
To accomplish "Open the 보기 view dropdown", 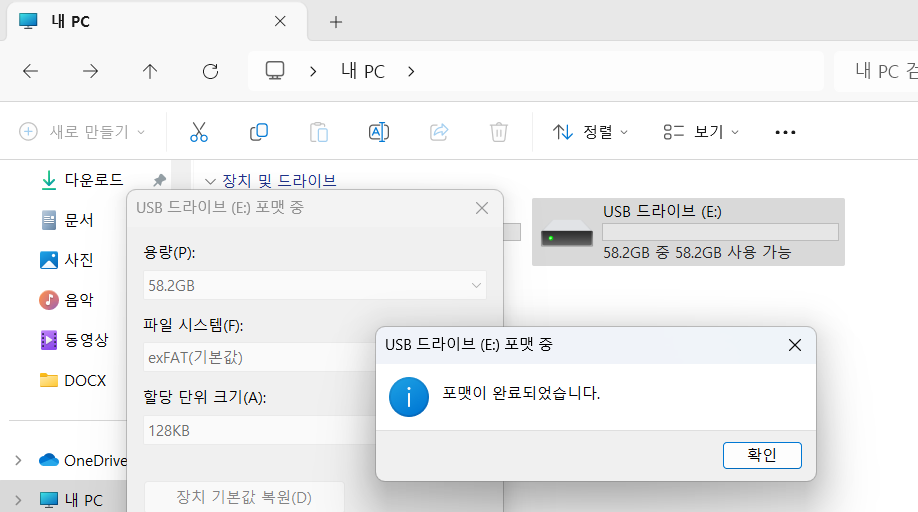I will [x=701, y=132].
